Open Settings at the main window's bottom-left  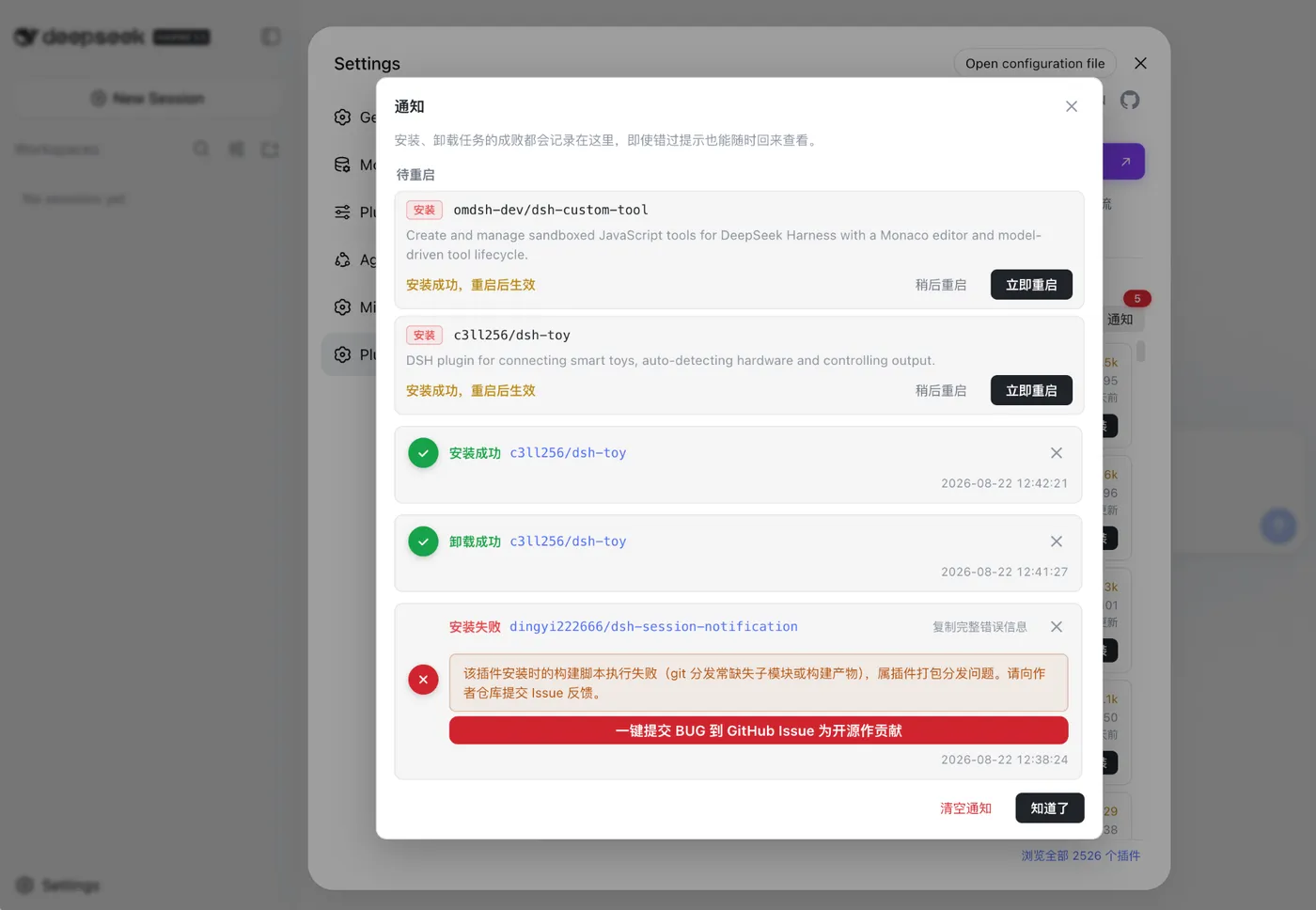coord(58,886)
